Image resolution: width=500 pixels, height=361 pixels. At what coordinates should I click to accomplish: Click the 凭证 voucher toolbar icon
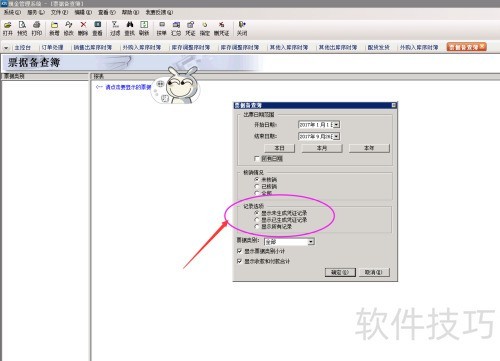click(190, 25)
